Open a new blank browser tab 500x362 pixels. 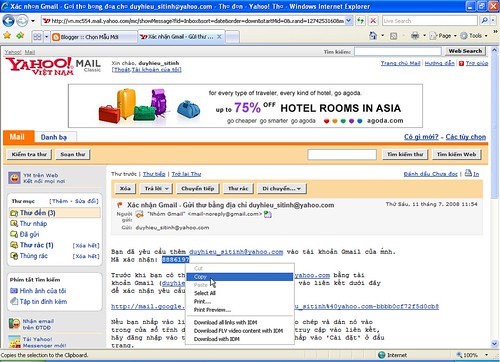pyautogui.click(x=233, y=37)
